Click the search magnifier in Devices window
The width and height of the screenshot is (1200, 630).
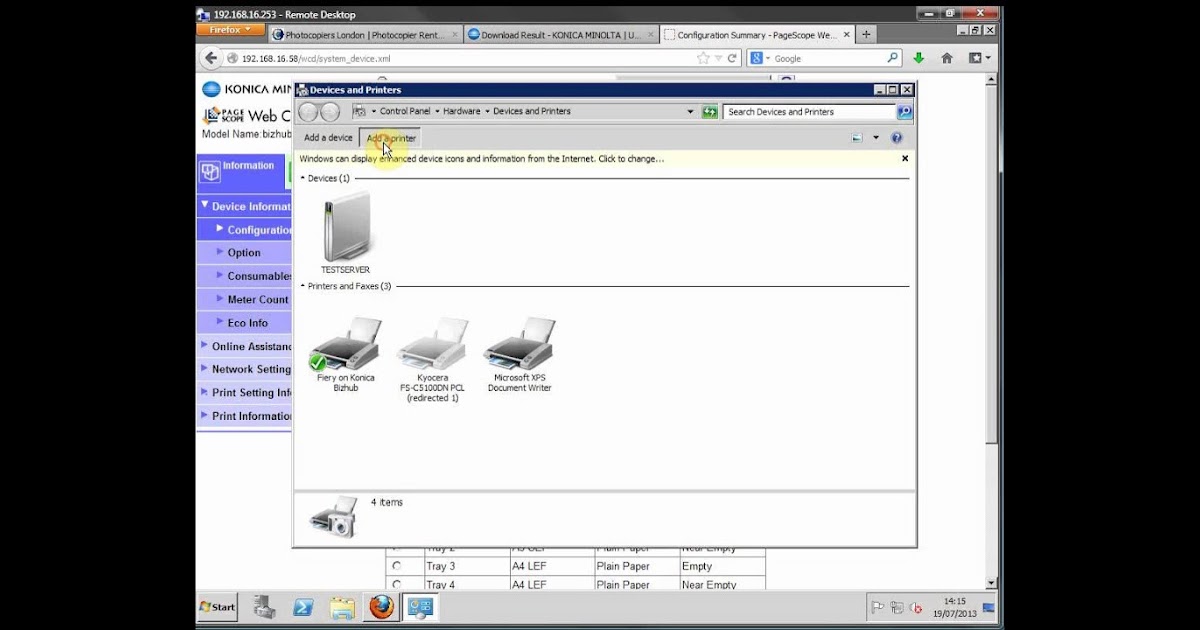click(x=904, y=112)
